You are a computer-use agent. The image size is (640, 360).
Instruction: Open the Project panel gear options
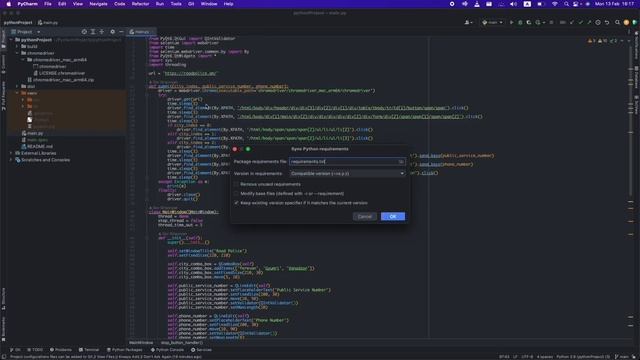pyautogui.click(x=113, y=31)
